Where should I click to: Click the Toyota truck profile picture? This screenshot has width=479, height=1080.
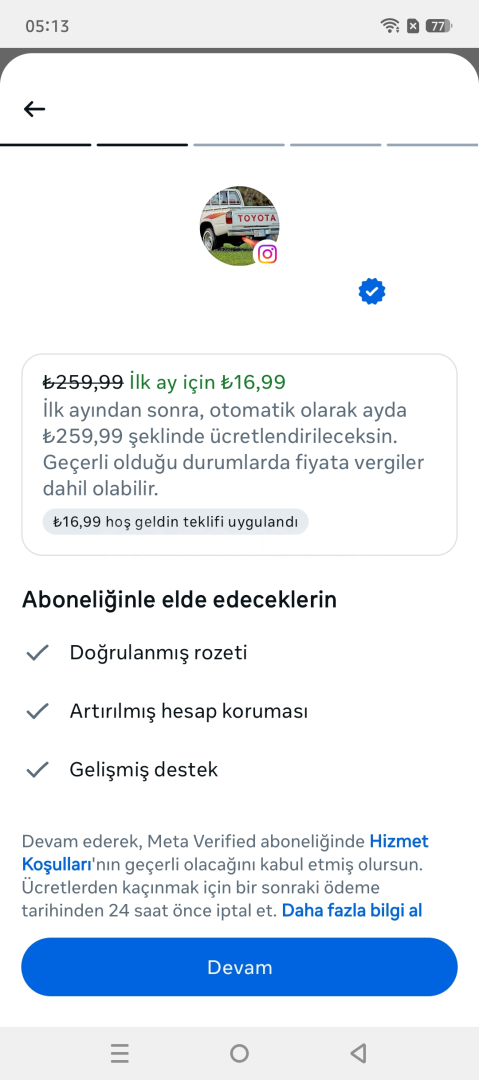[x=239, y=226]
